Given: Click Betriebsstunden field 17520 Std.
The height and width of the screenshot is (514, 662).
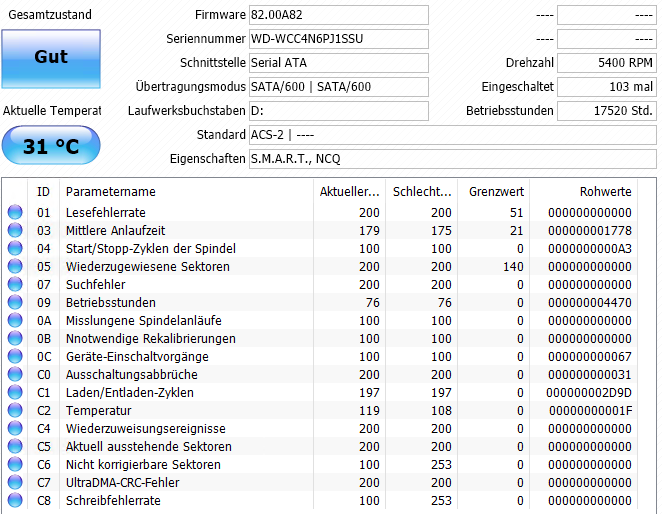Looking at the screenshot, I should coord(607,111).
